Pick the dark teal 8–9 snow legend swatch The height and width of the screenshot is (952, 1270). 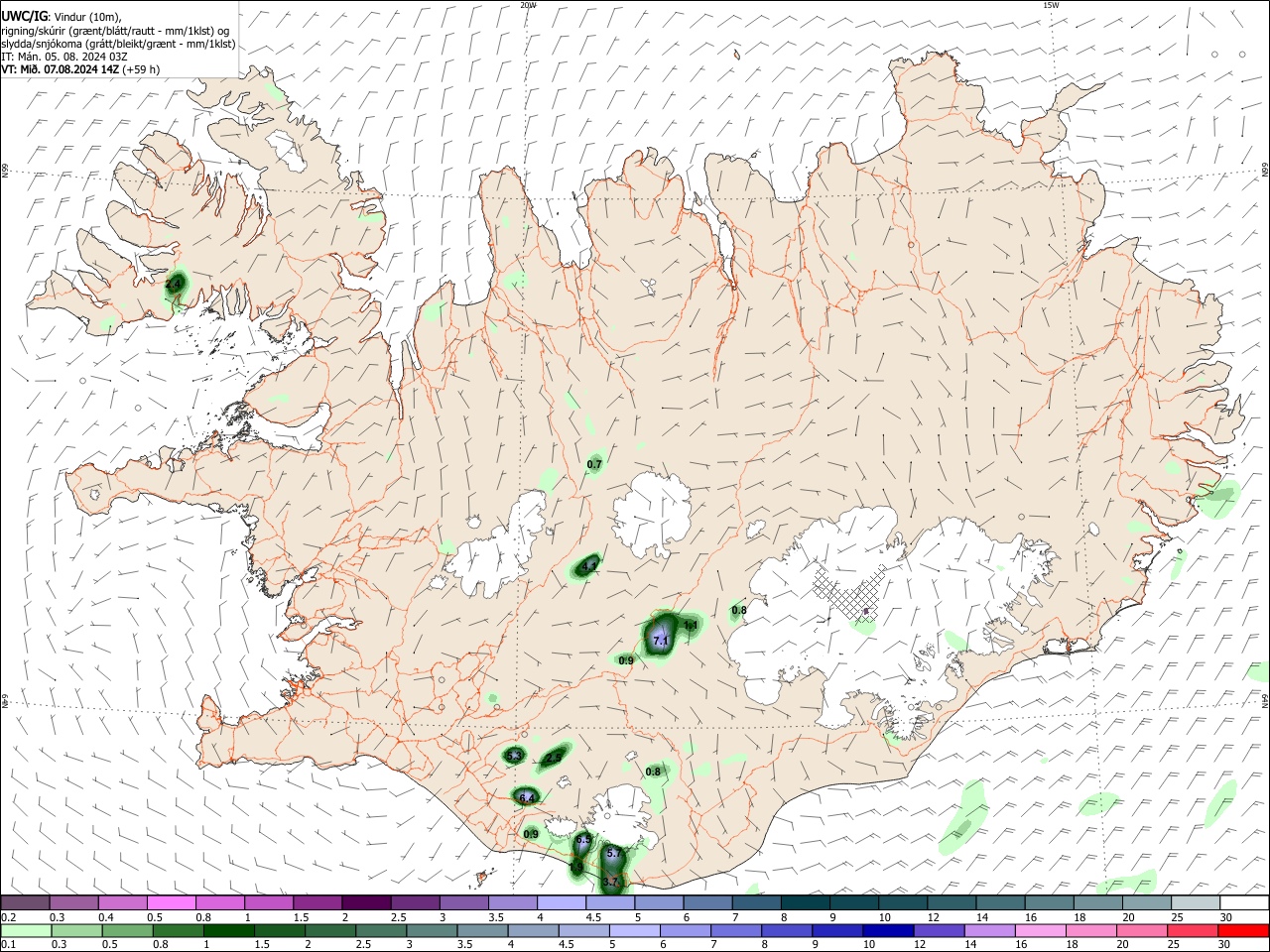pyautogui.click(x=805, y=903)
